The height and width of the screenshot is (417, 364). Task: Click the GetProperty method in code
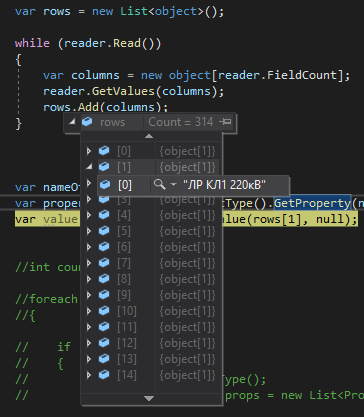312,203
